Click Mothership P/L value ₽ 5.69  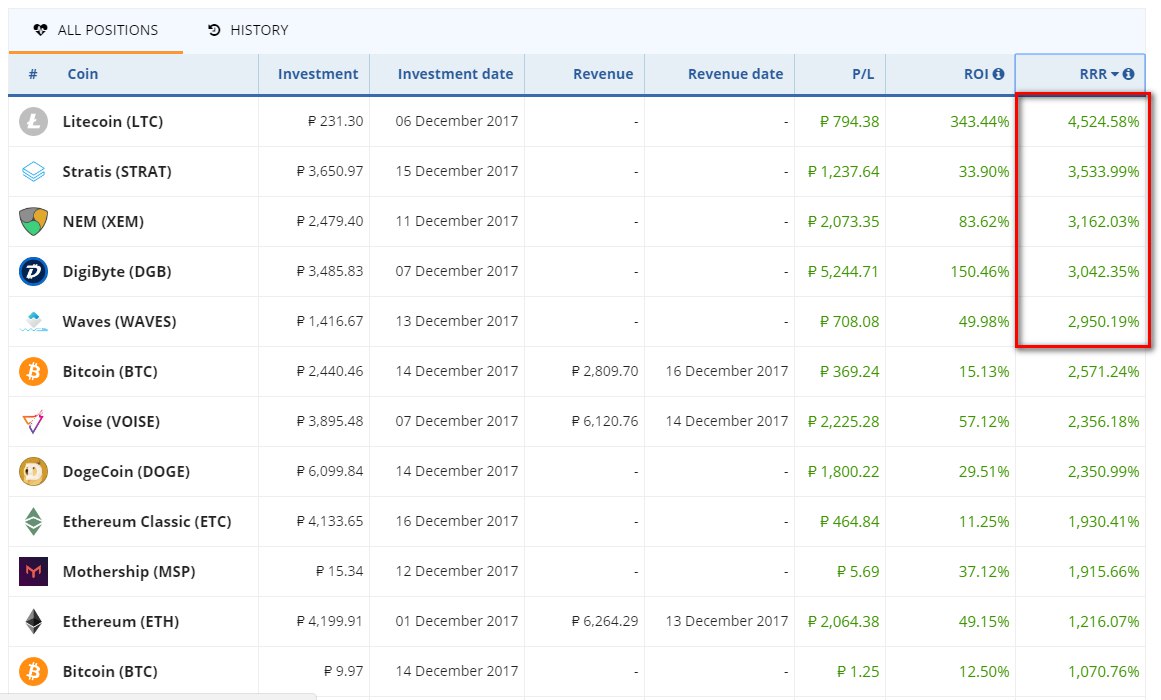[x=858, y=572]
